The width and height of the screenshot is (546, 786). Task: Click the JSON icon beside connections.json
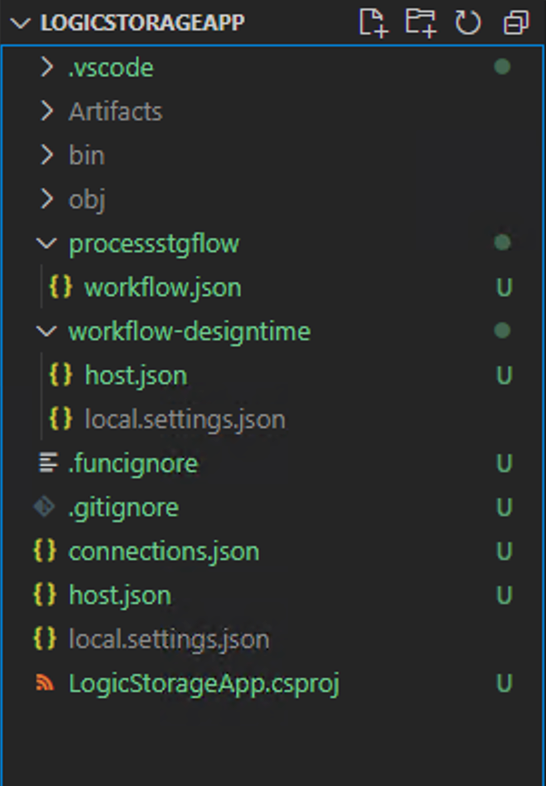tap(45, 551)
